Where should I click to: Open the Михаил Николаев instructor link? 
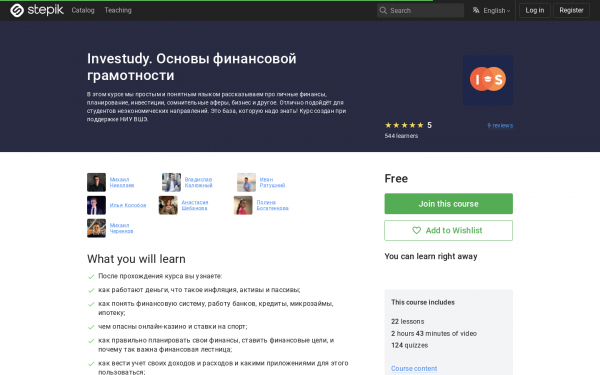click(122, 182)
